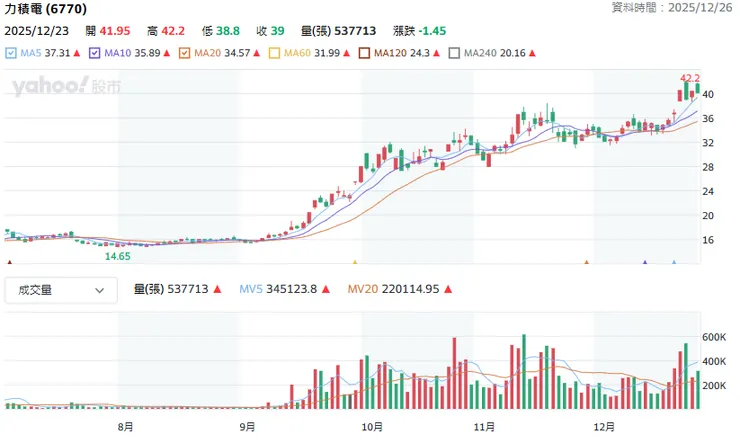Click the 資料時間：2025/12/26 timestamp

pyautogui.click(x=672, y=8)
